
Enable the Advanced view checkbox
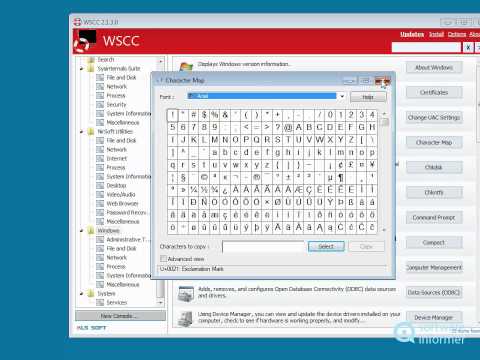coord(163,259)
